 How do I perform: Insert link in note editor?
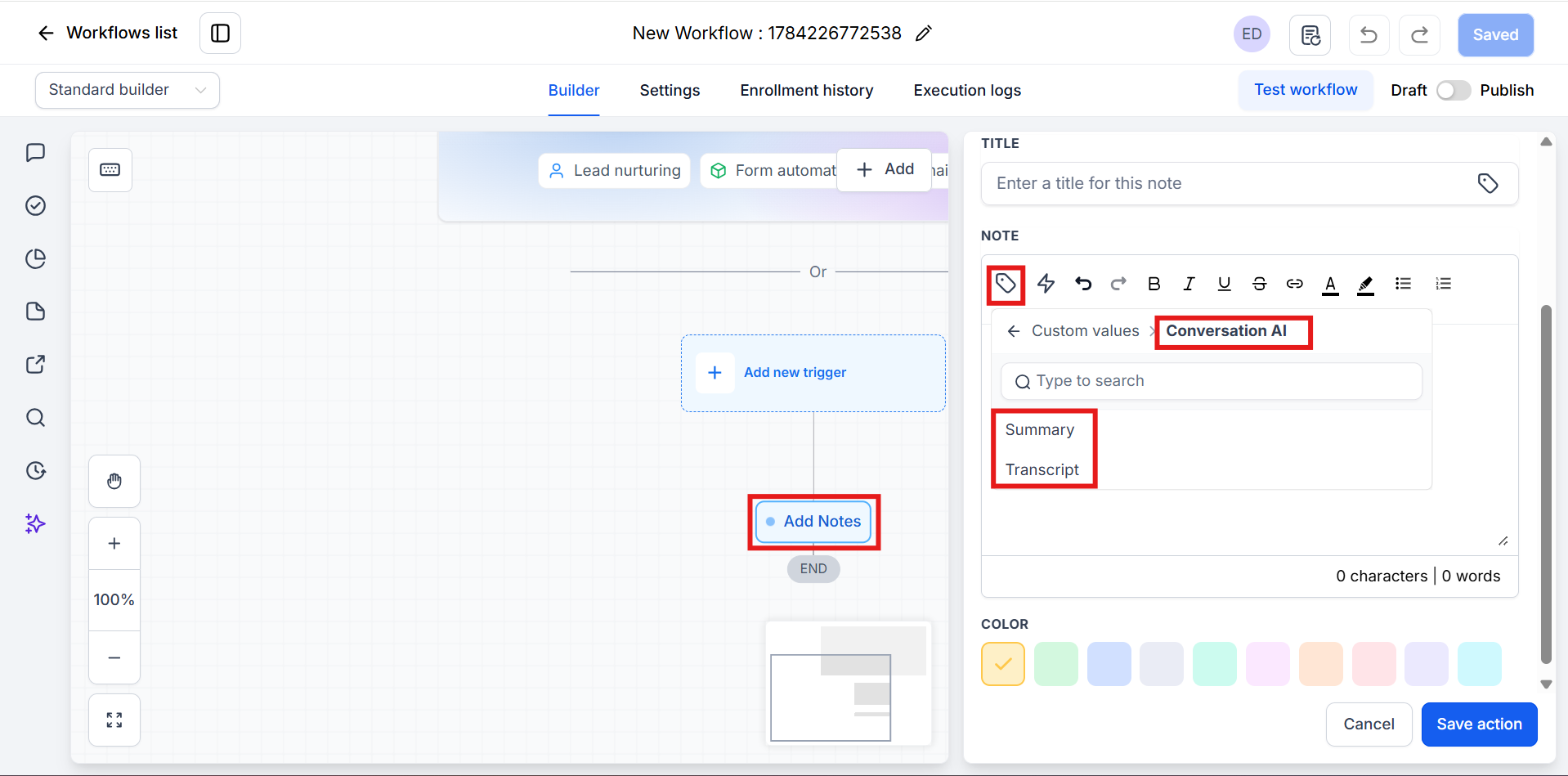click(1294, 284)
